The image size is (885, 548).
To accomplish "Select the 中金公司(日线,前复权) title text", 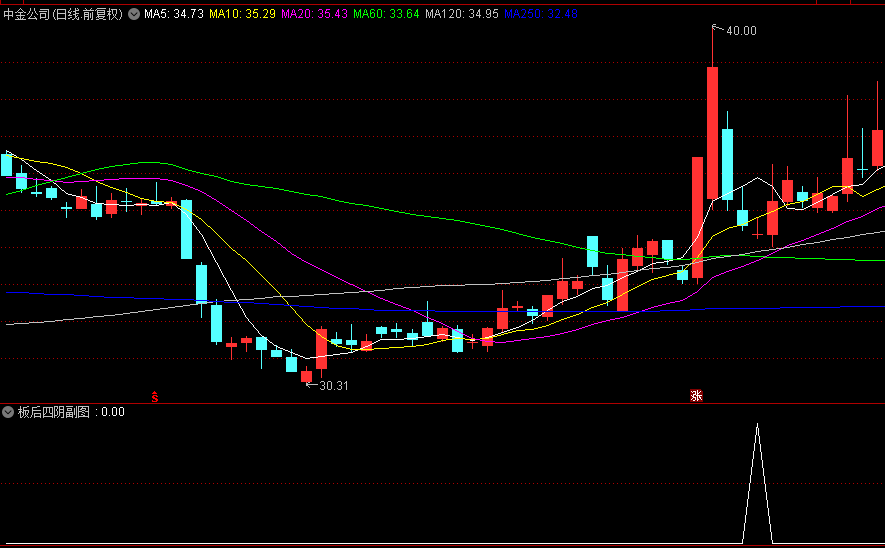I will pos(63,14).
